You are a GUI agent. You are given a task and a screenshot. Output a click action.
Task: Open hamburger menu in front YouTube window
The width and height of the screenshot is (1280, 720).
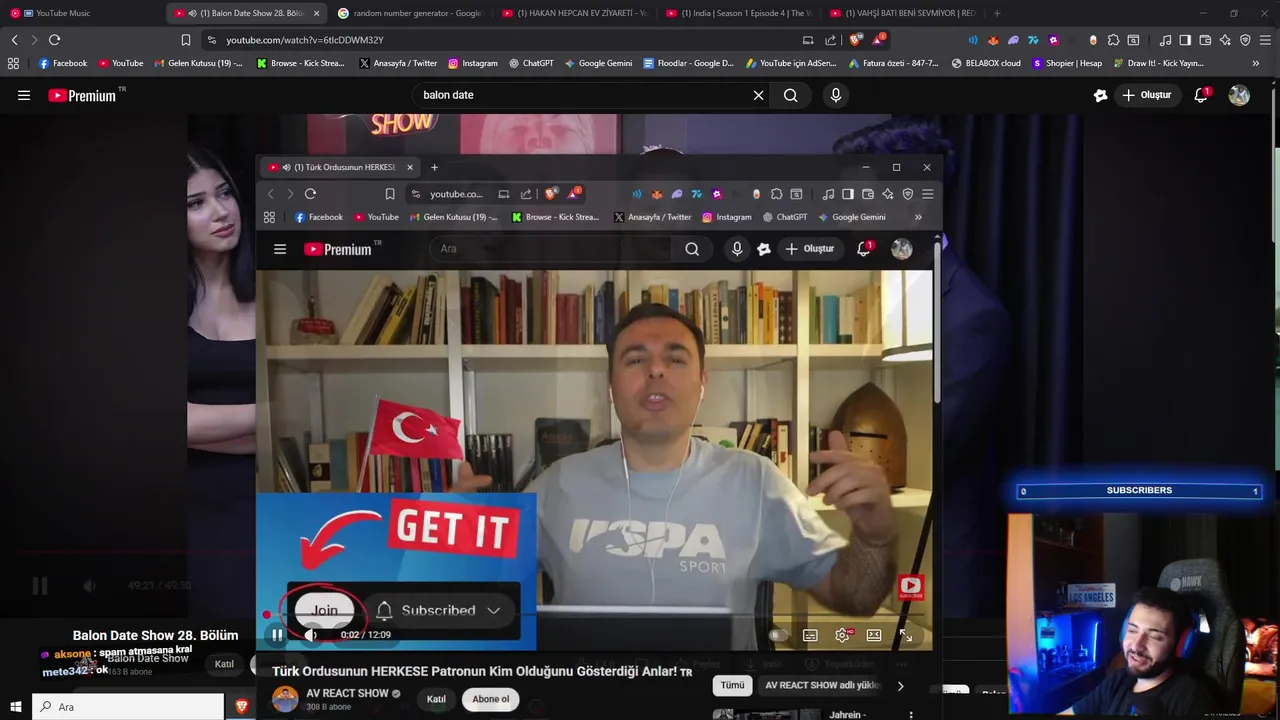coord(280,249)
